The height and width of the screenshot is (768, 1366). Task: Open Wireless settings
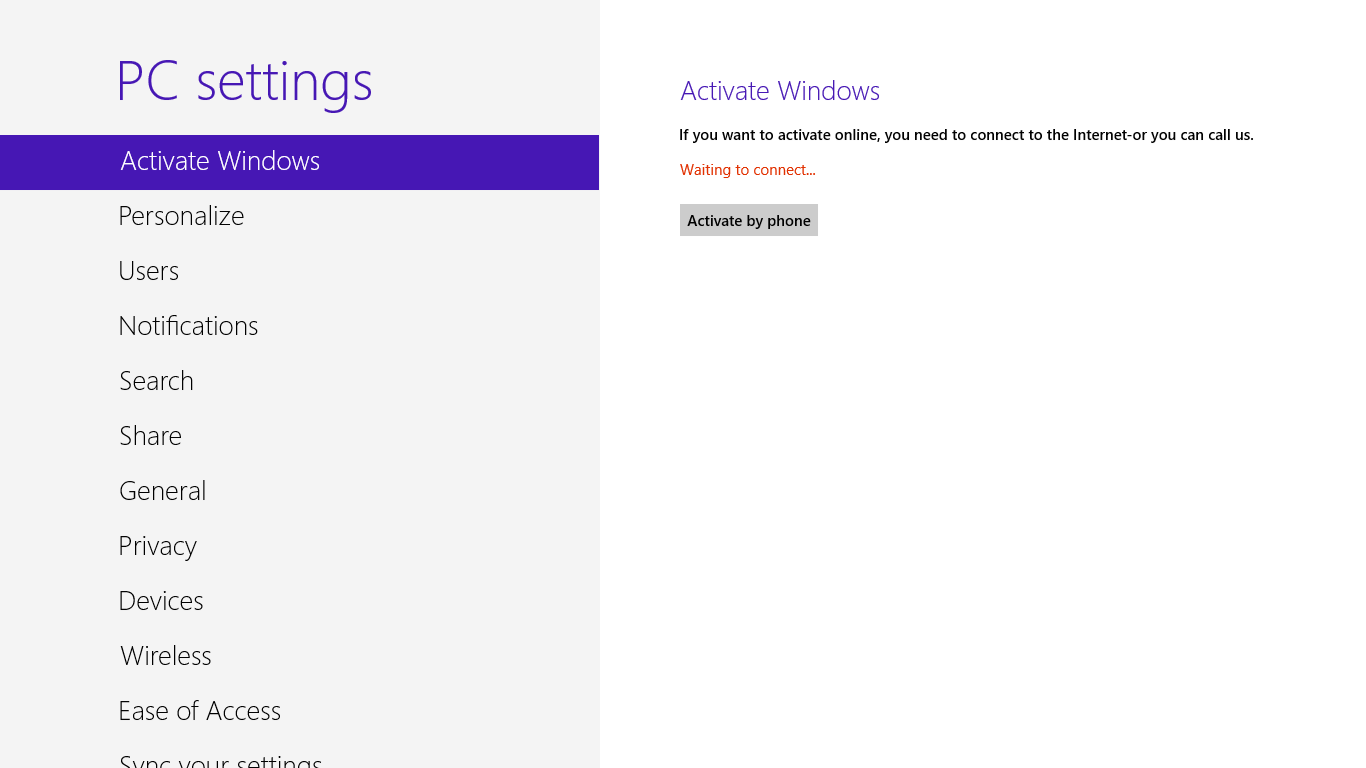click(x=299, y=657)
